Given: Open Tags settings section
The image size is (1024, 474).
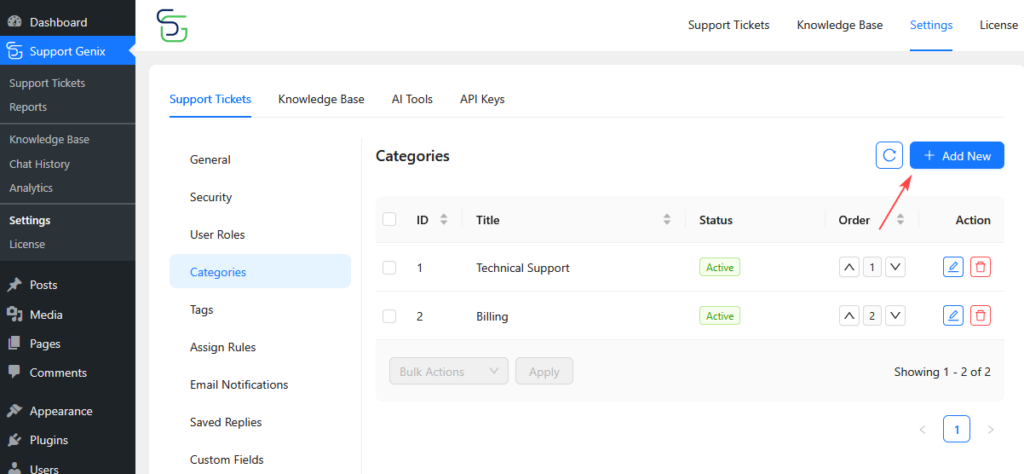Looking at the screenshot, I should click(260, 309).
